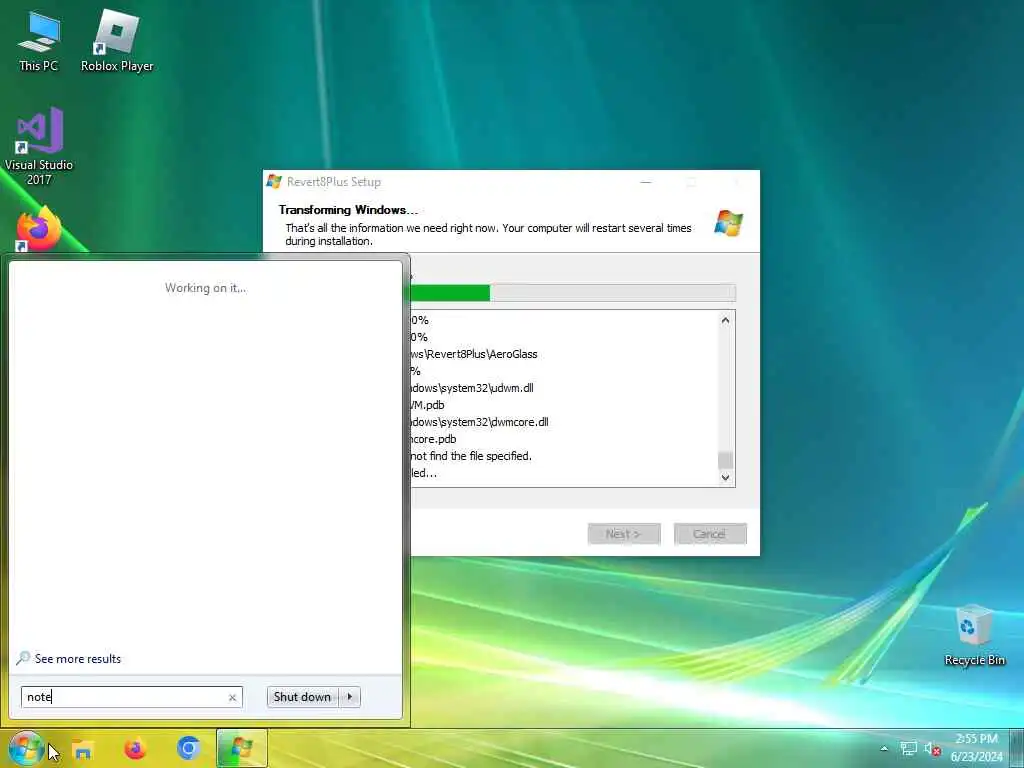Open This PC desktop icon
This screenshot has width=1024, height=768.
tap(39, 41)
